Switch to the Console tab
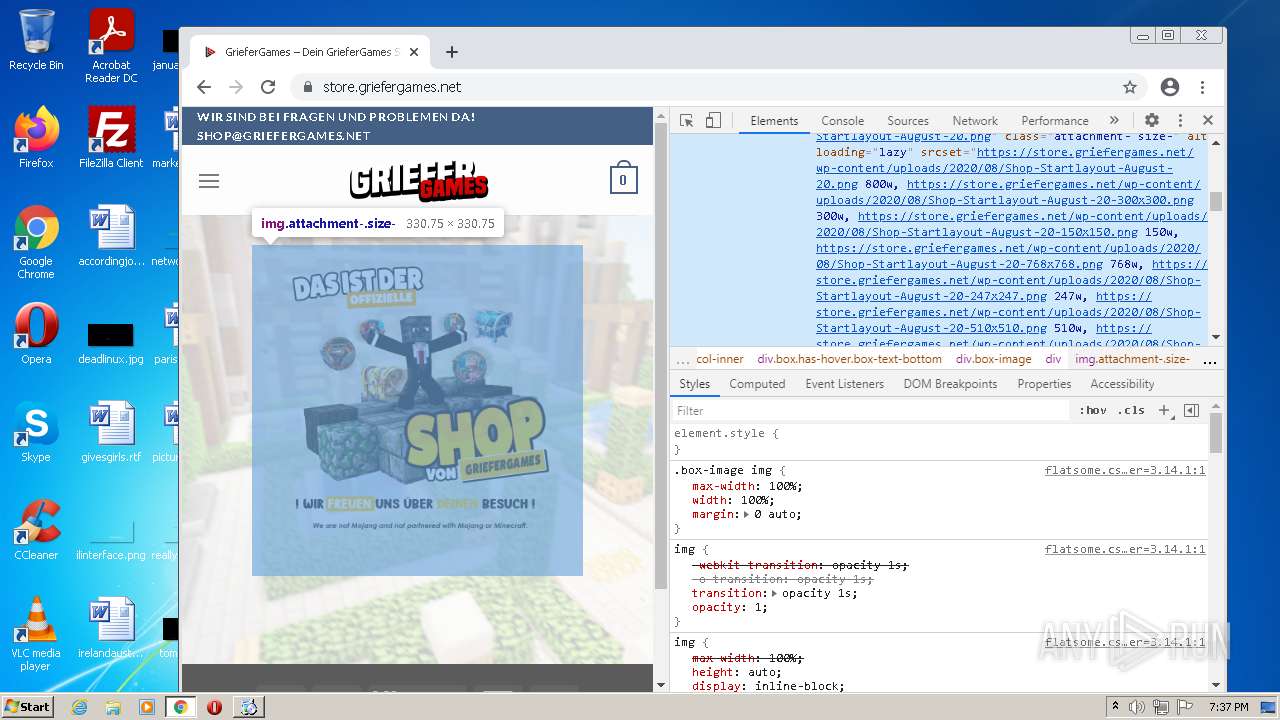 [x=842, y=120]
